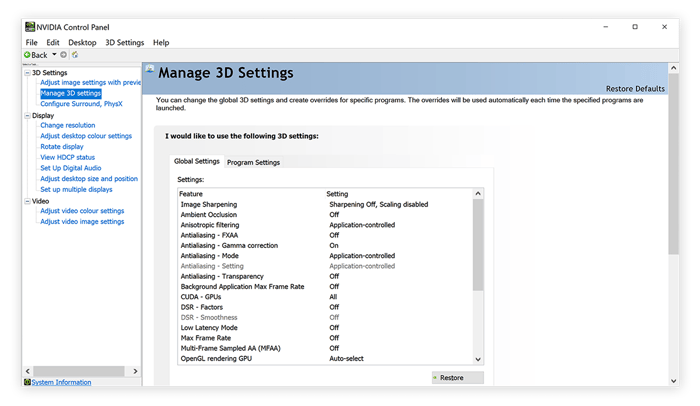Open the File menu
Viewport: 700px width, 406px height.
coord(31,42)
